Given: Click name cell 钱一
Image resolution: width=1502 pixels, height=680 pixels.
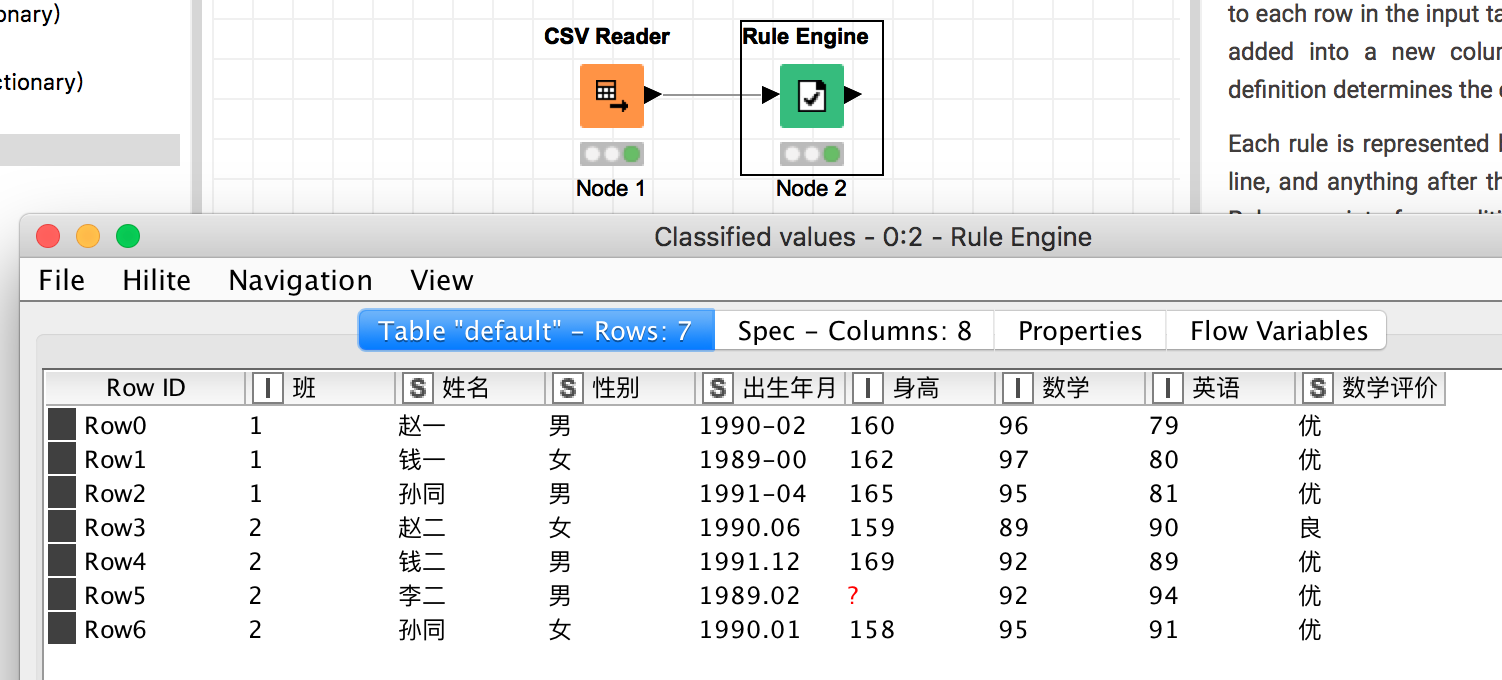Looking at the screenshot, I should (422, 460).
